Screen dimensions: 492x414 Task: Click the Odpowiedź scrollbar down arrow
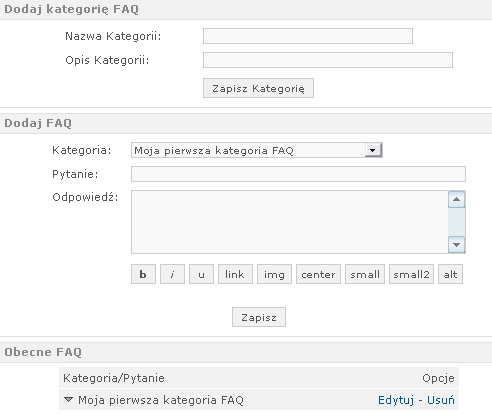[x=457, y=245]
